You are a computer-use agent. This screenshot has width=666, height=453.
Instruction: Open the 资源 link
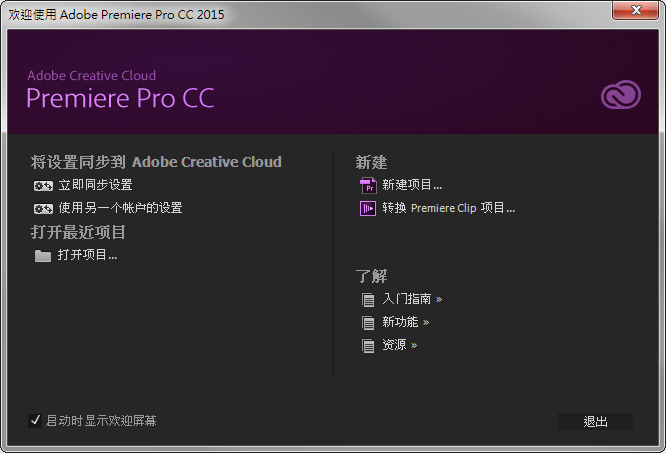tap(400, 345)
